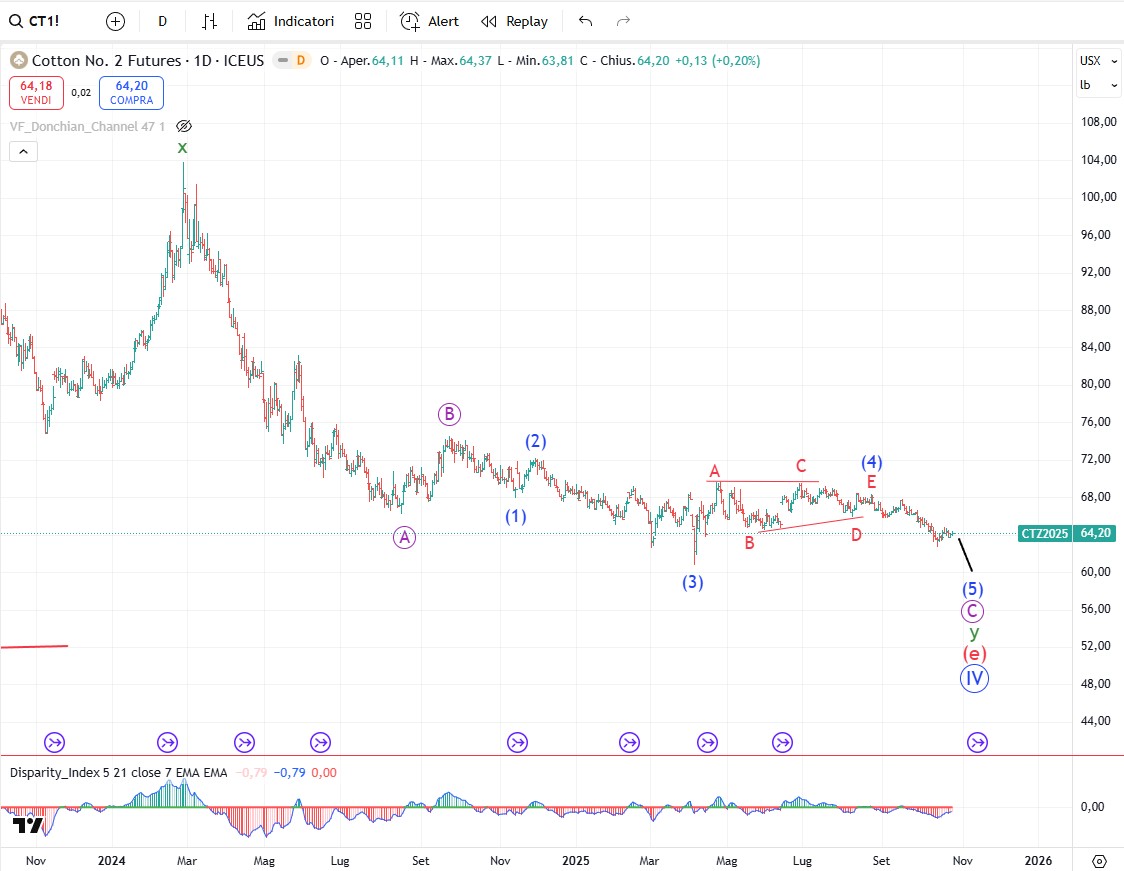Collapse the indicator legend chevron
The image size is (1124, 871).
23,152
